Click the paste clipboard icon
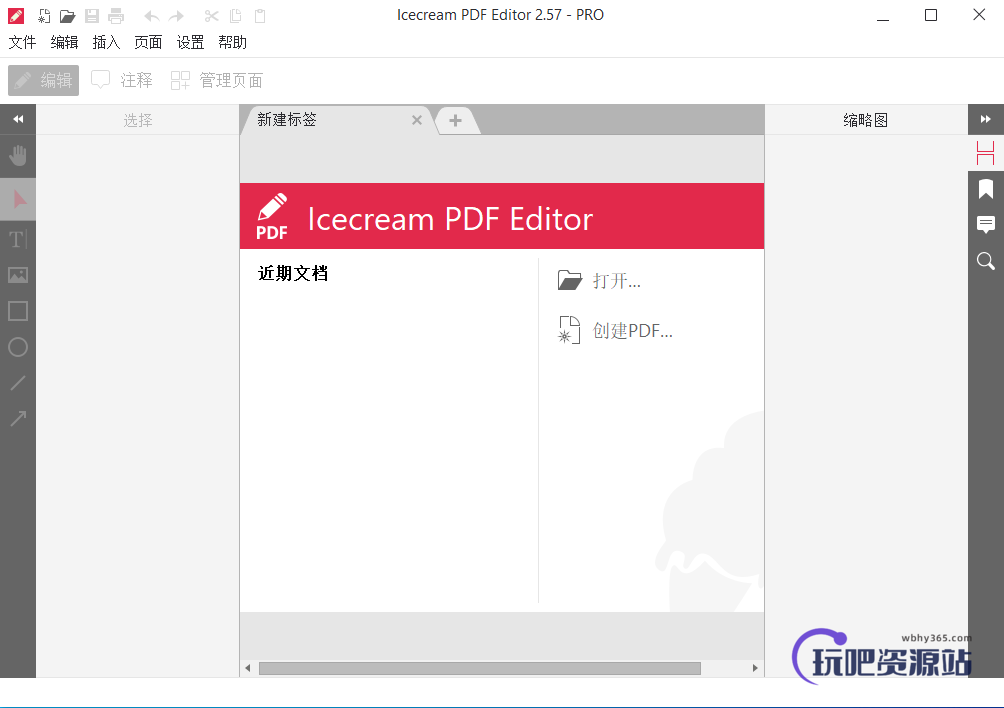 coord(260,16)
